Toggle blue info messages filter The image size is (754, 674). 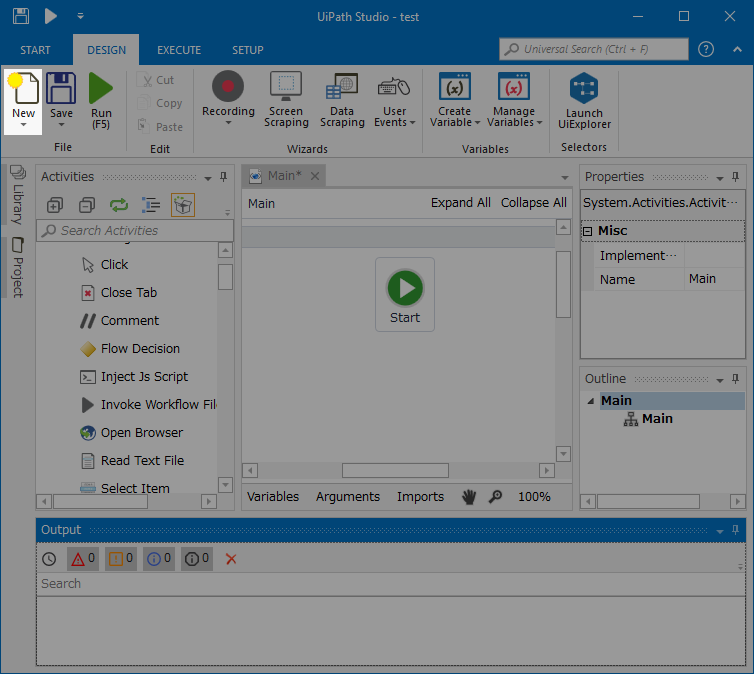(159, 559)
